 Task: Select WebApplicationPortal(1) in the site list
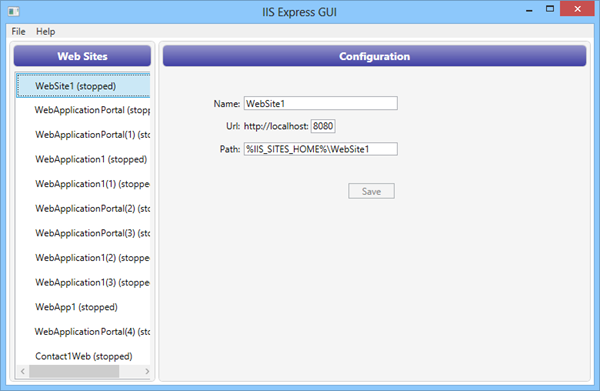coord(83,135)
